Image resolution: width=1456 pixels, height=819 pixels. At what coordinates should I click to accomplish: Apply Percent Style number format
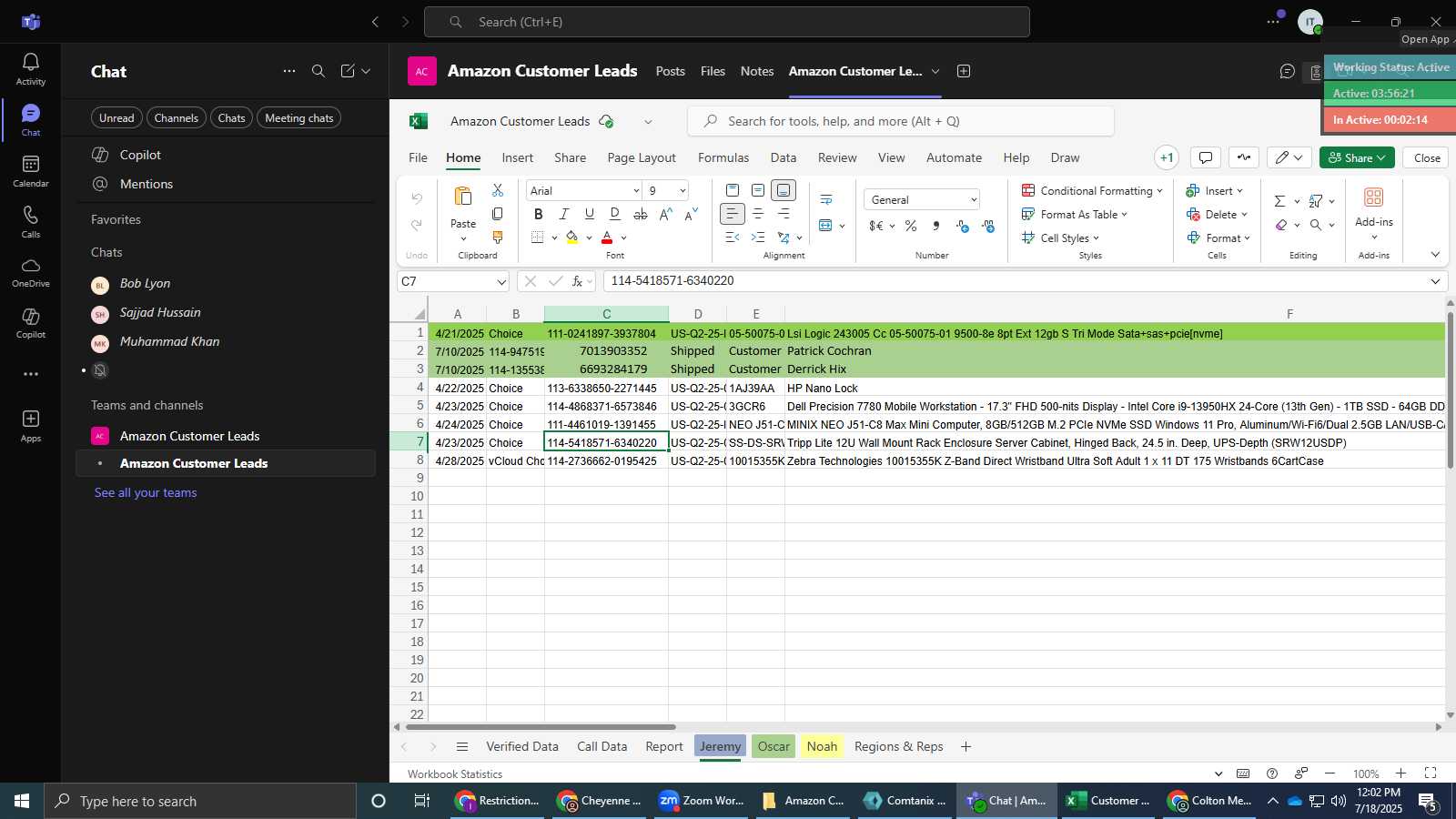coord(911,226)
